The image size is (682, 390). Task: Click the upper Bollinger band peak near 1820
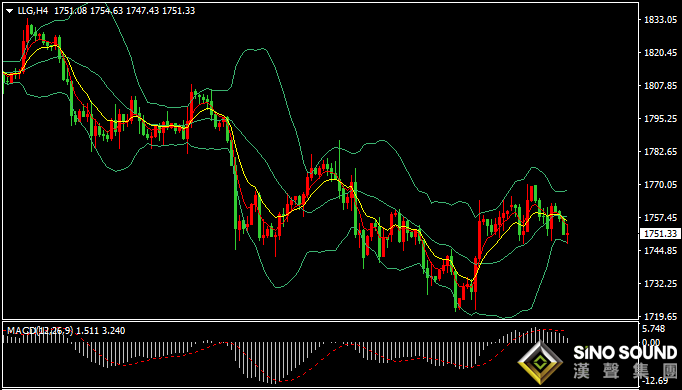256,50
